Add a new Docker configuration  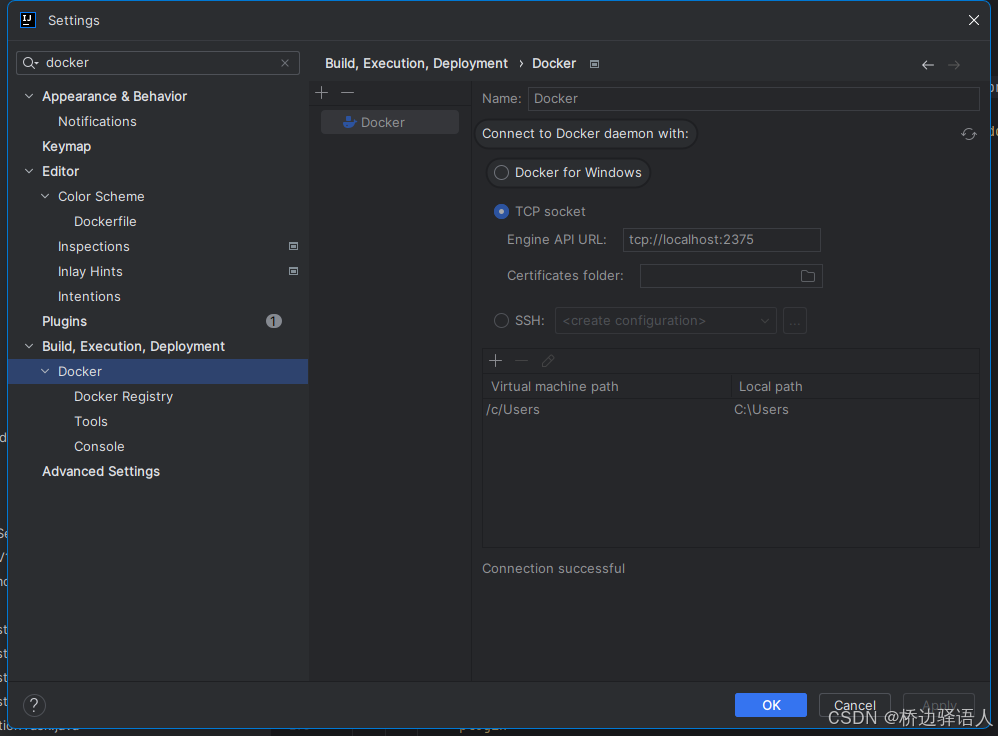[x=321, y=92]
